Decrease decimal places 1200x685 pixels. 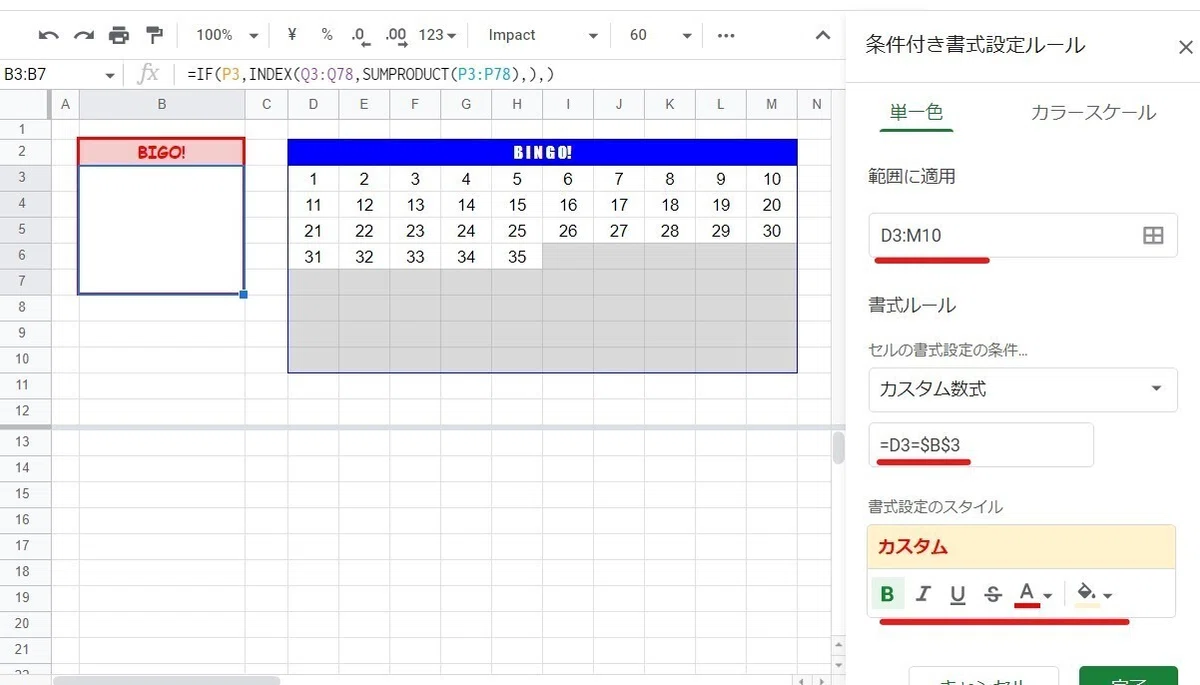(x=361, y=35)
